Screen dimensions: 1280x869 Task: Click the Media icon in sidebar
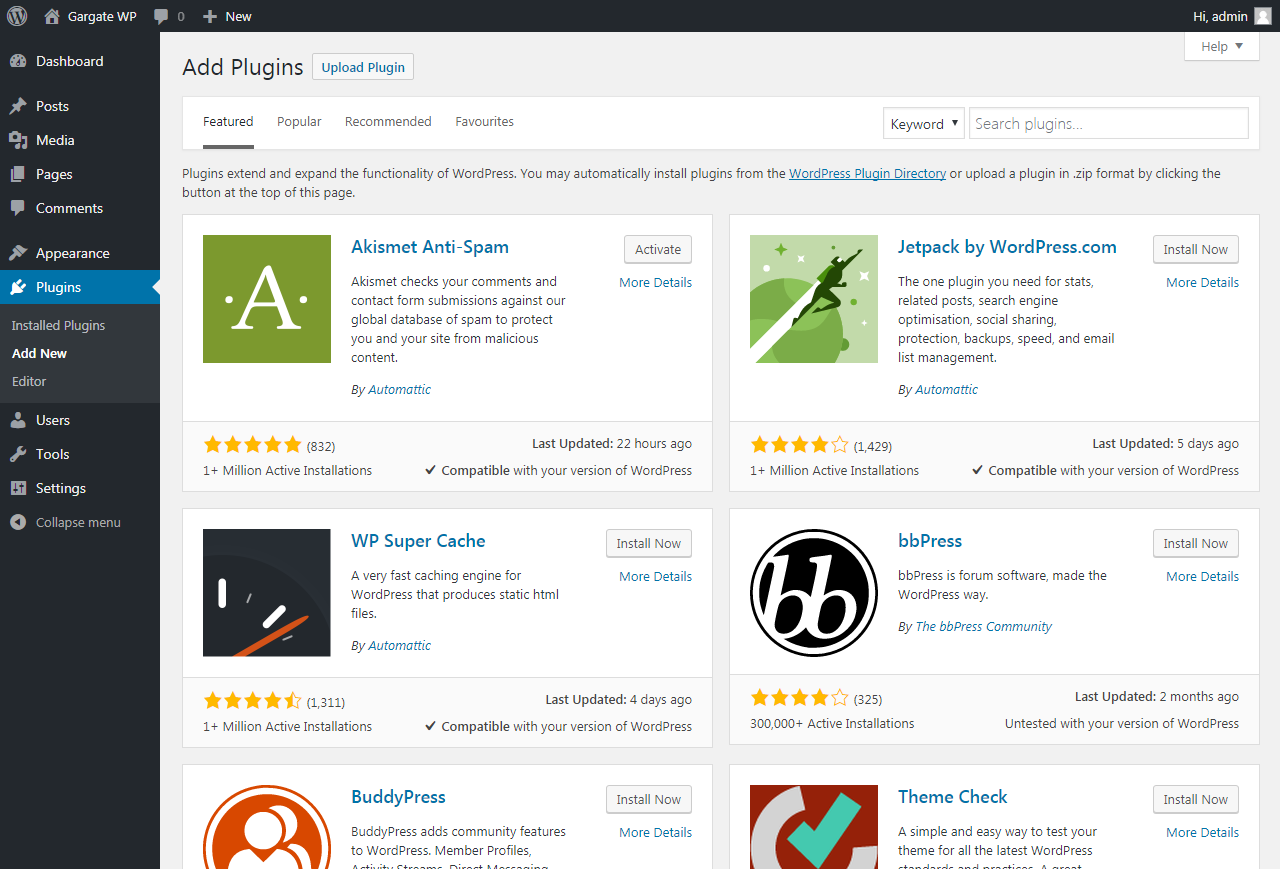[18, 140]
